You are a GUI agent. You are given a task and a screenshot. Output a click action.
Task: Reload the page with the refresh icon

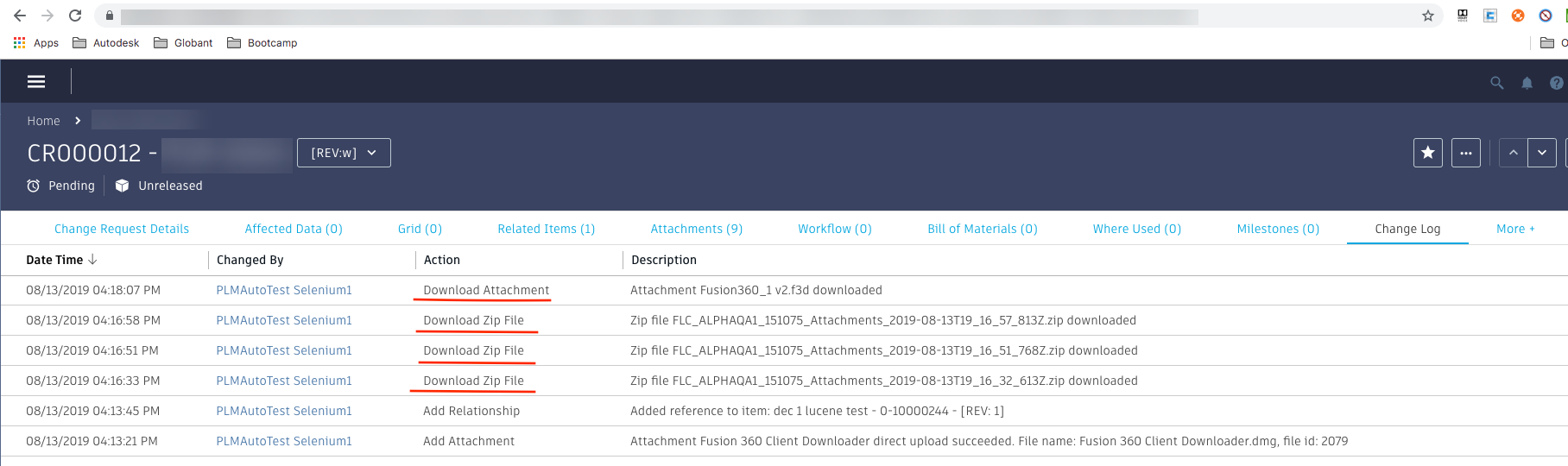[75, 16]
